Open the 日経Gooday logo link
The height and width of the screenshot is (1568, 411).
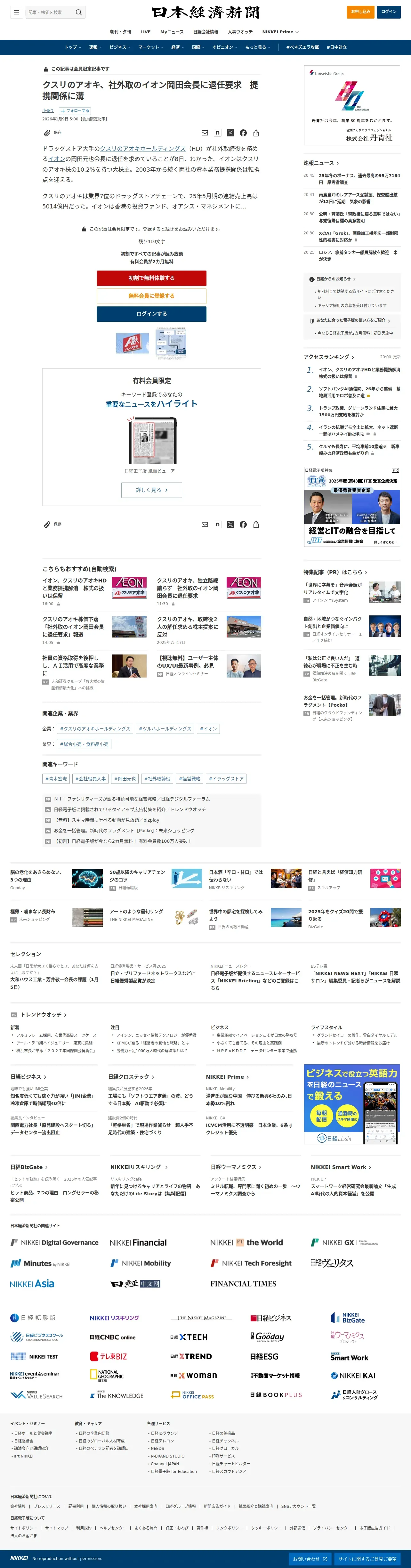[x=267, y=1337]
